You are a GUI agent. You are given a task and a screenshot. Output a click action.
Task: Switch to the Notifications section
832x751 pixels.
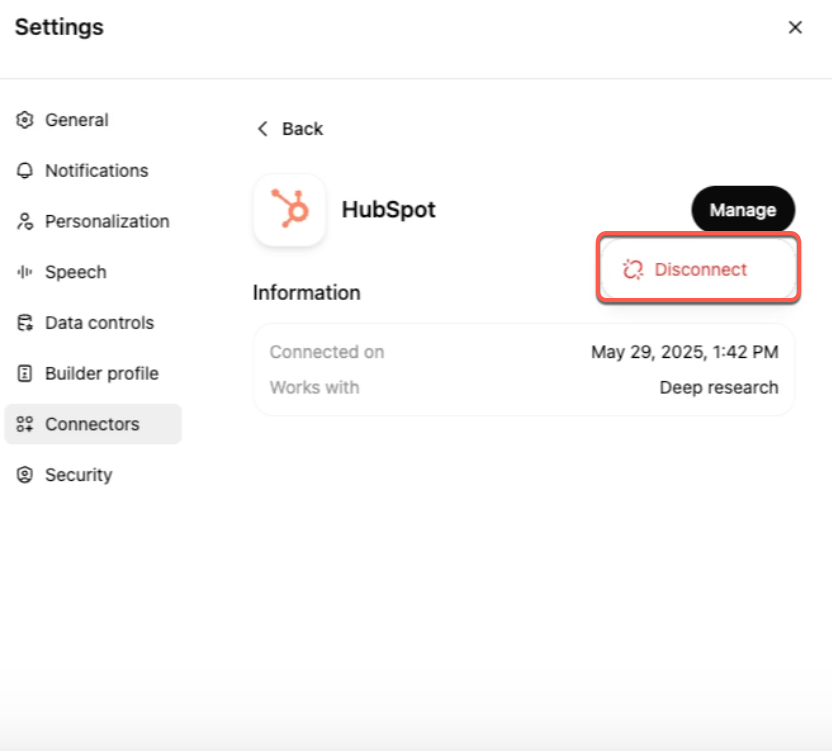(96, 170)
